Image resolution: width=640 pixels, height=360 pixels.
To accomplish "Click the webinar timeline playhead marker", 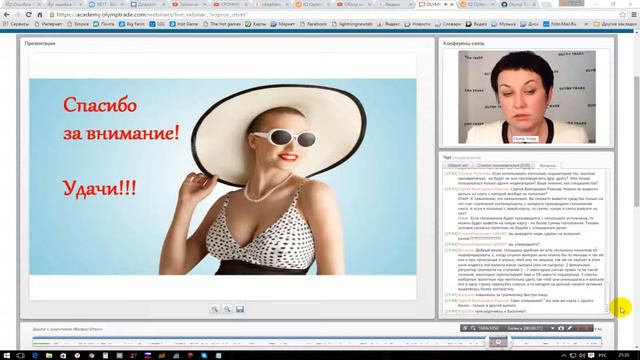I will (x=498, y=342).
